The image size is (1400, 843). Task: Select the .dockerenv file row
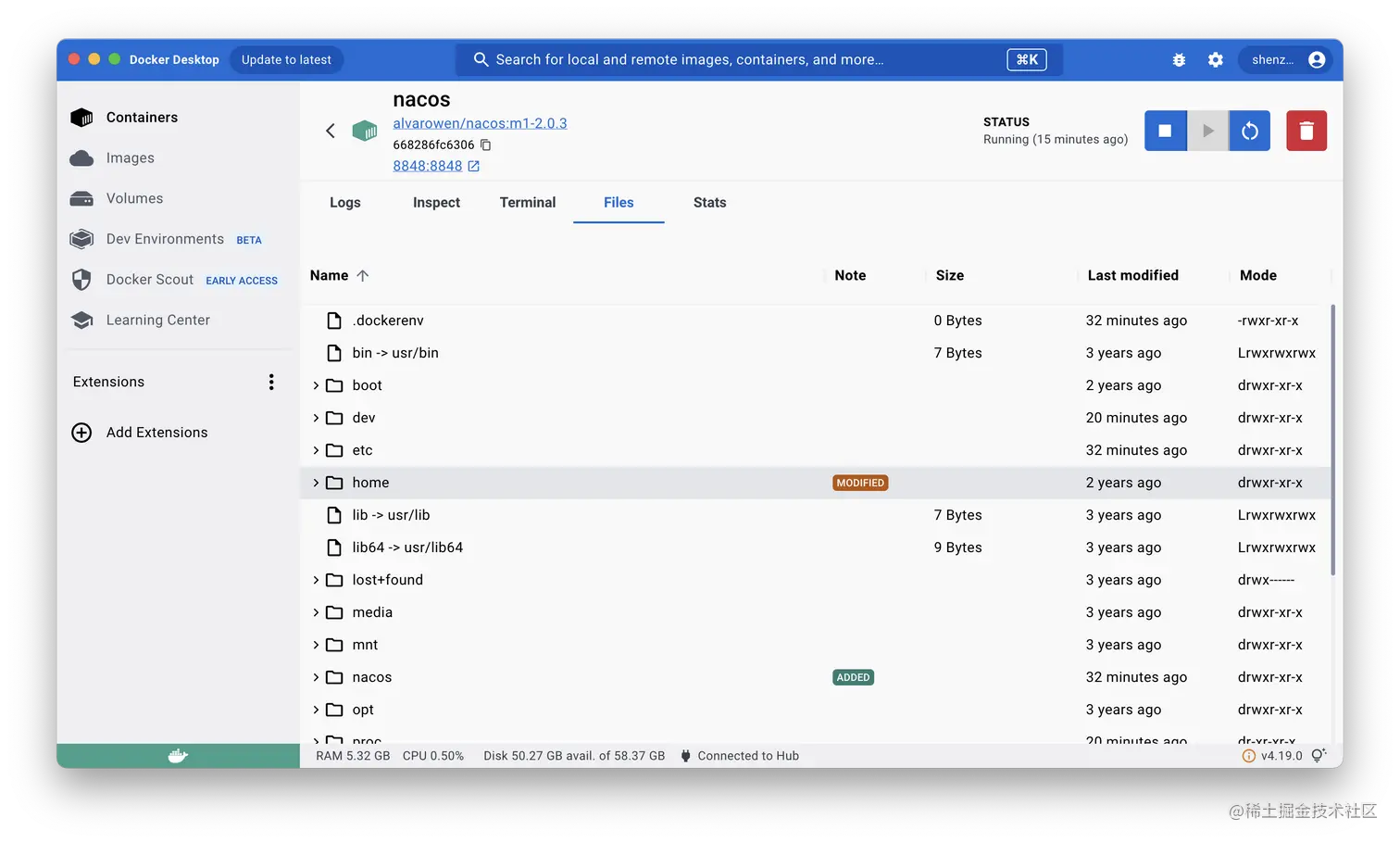tap(816, 321)
